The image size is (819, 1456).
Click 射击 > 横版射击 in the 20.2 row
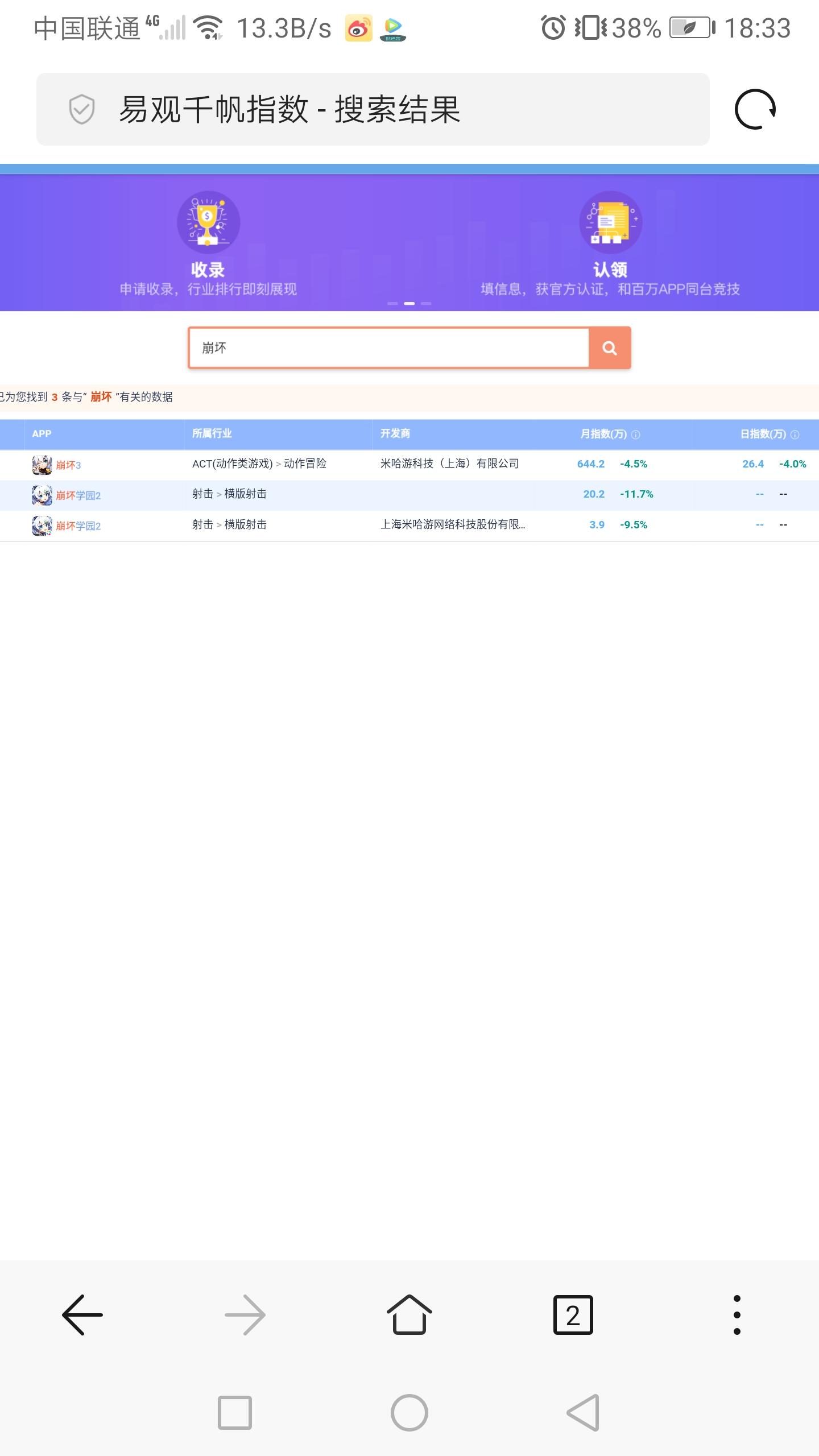[x=229, y=494]
